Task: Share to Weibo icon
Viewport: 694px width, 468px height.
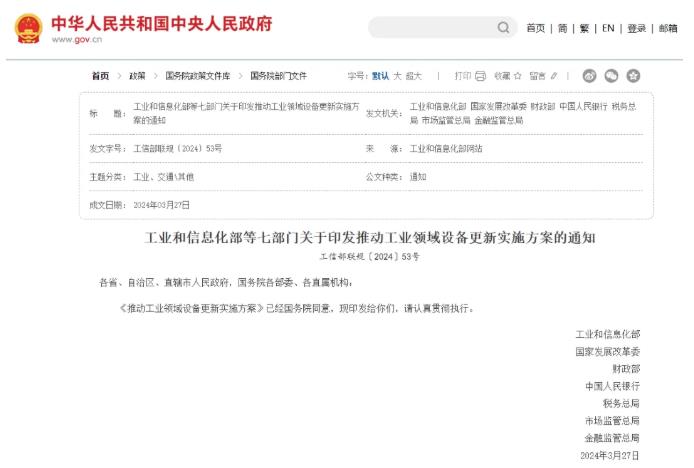Action: [x=590, y=76]
